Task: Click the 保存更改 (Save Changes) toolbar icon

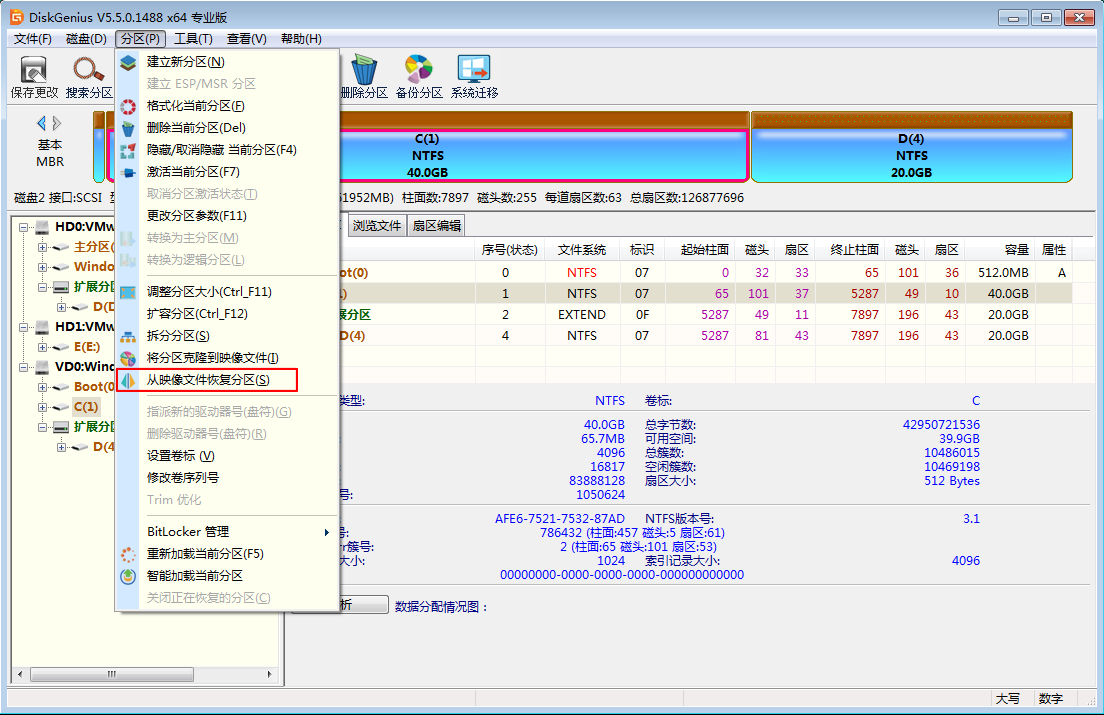Action: (34, 71)
